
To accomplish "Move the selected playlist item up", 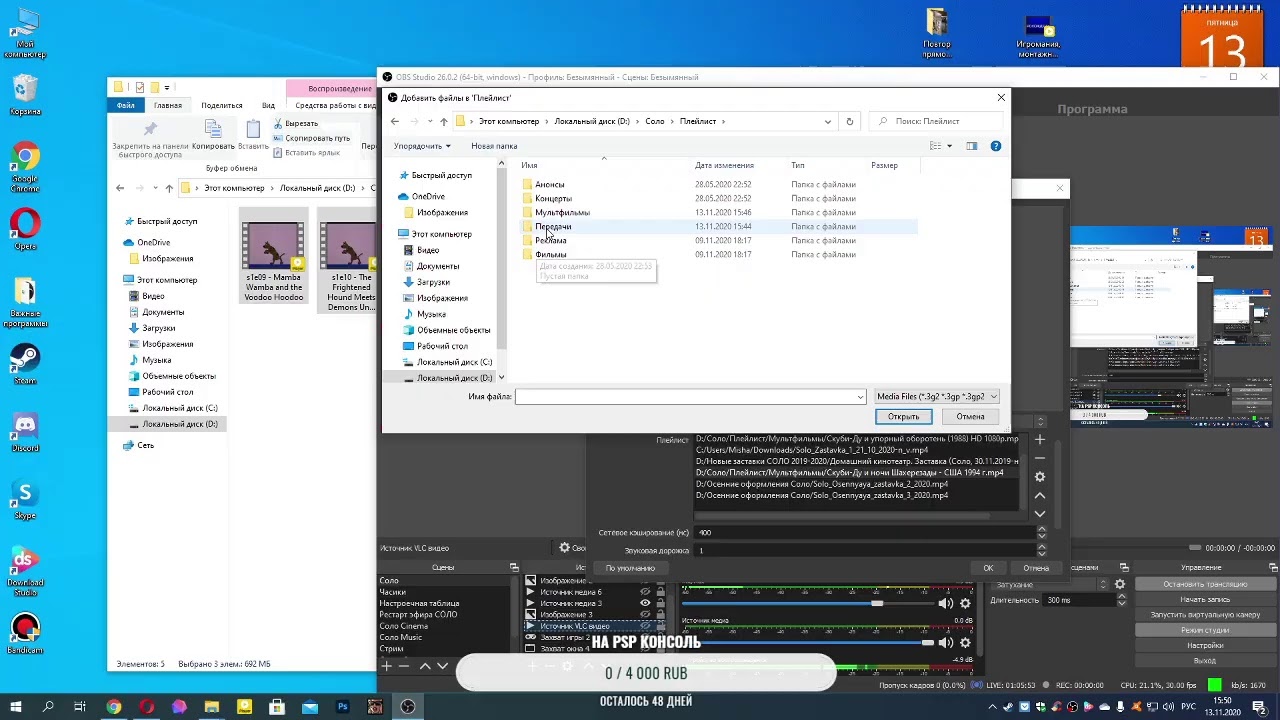I will [1040, 495].
